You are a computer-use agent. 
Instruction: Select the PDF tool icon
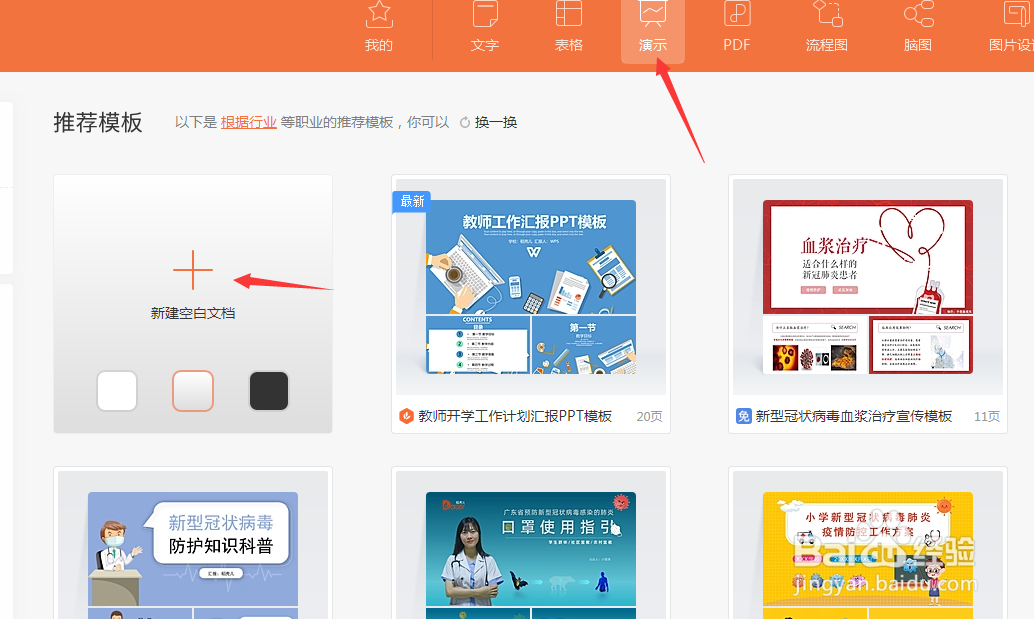(736, 25)
